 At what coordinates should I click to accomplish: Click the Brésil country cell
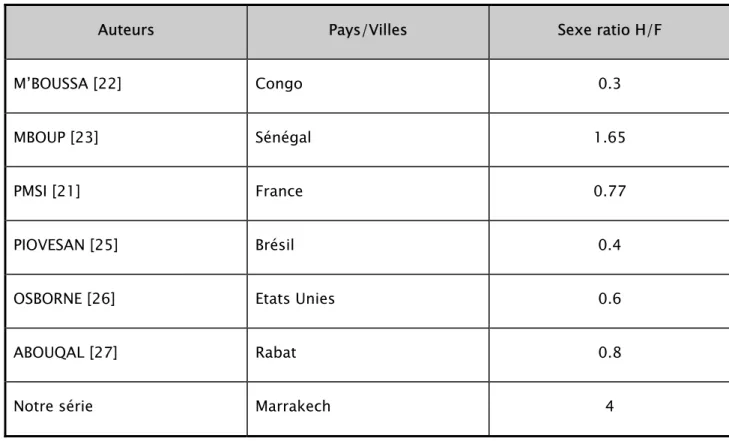click(368, 247)
